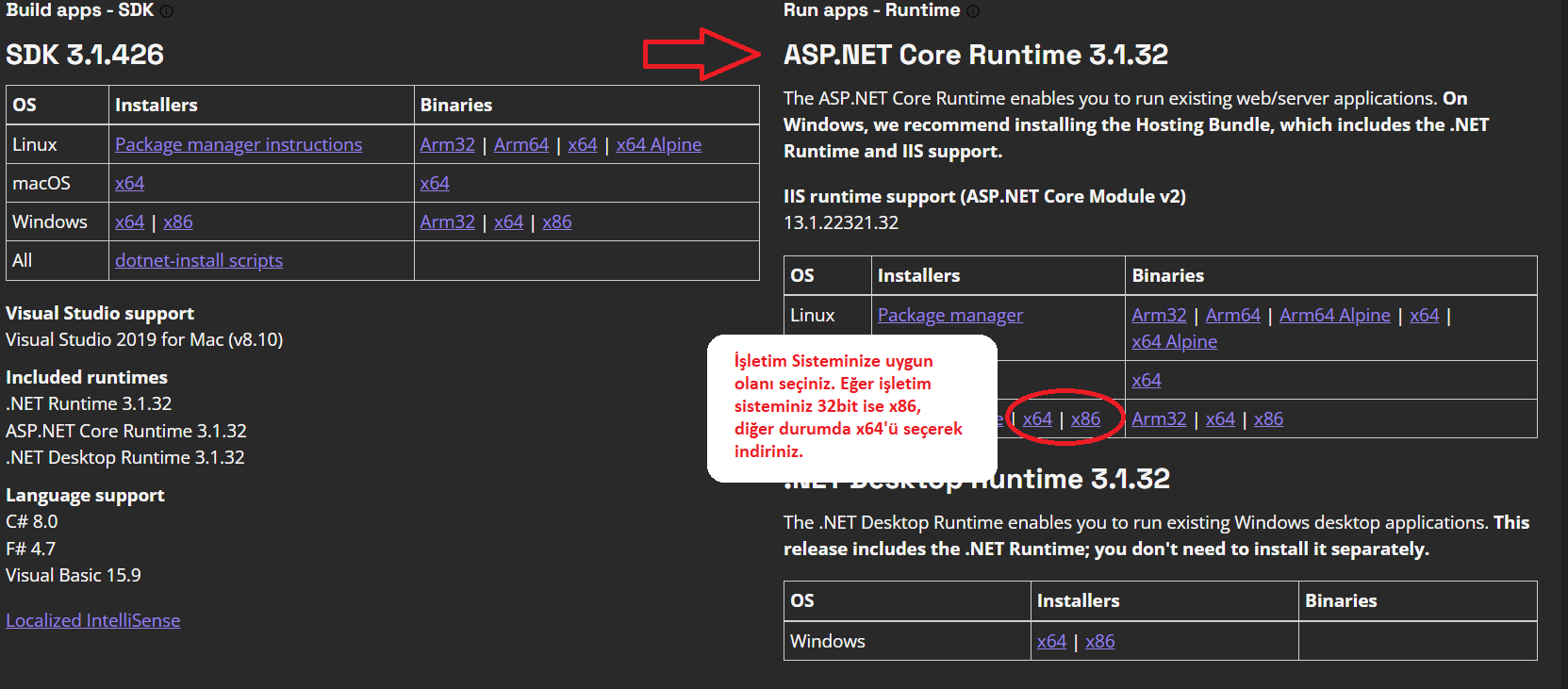This screenshot has height=689, width=1568.
Task: Click the info icon beside Run apps - Runtime
Action: click(973, 11)
